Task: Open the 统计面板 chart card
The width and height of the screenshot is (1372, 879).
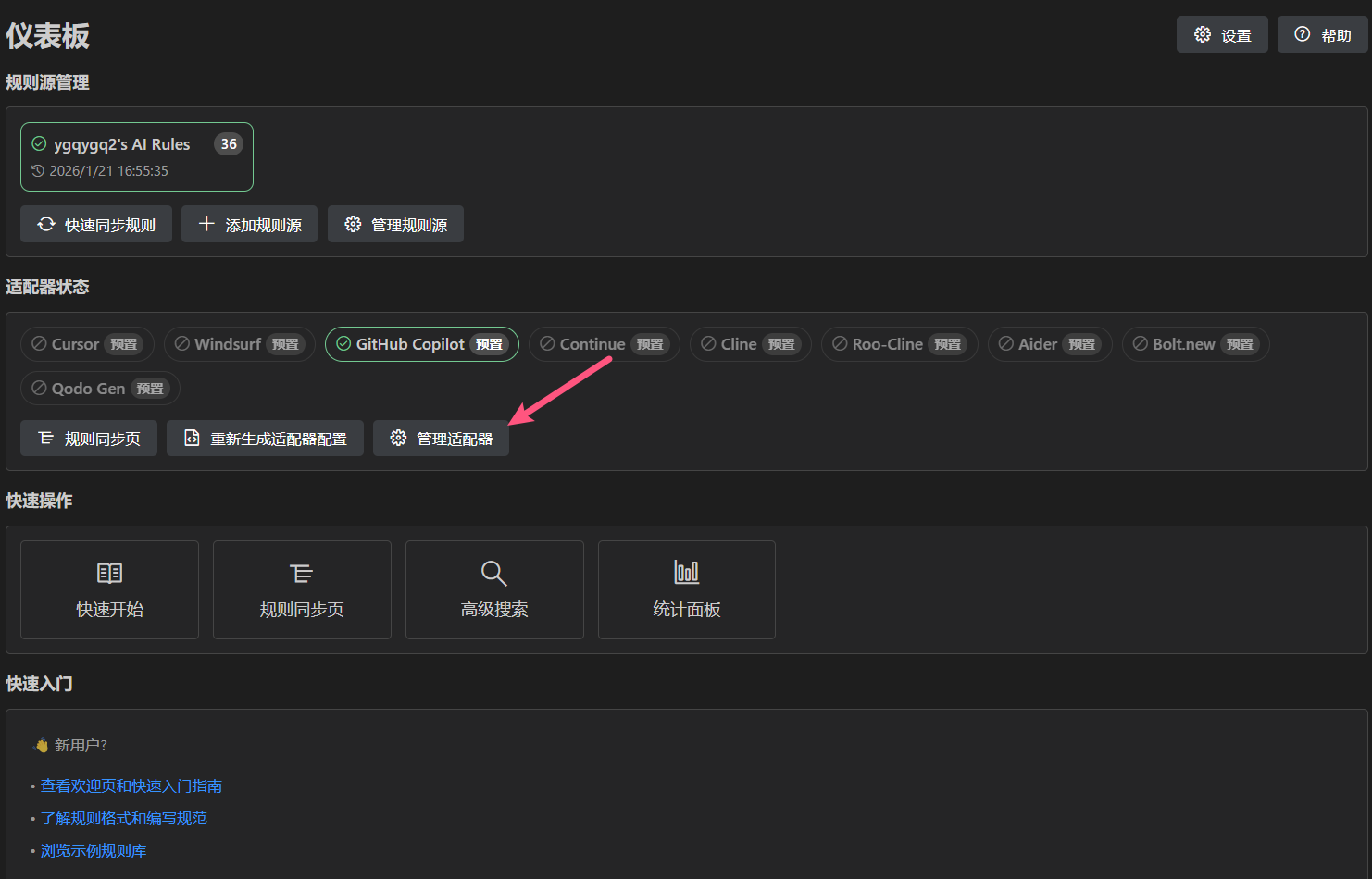Action: (686, 589)
